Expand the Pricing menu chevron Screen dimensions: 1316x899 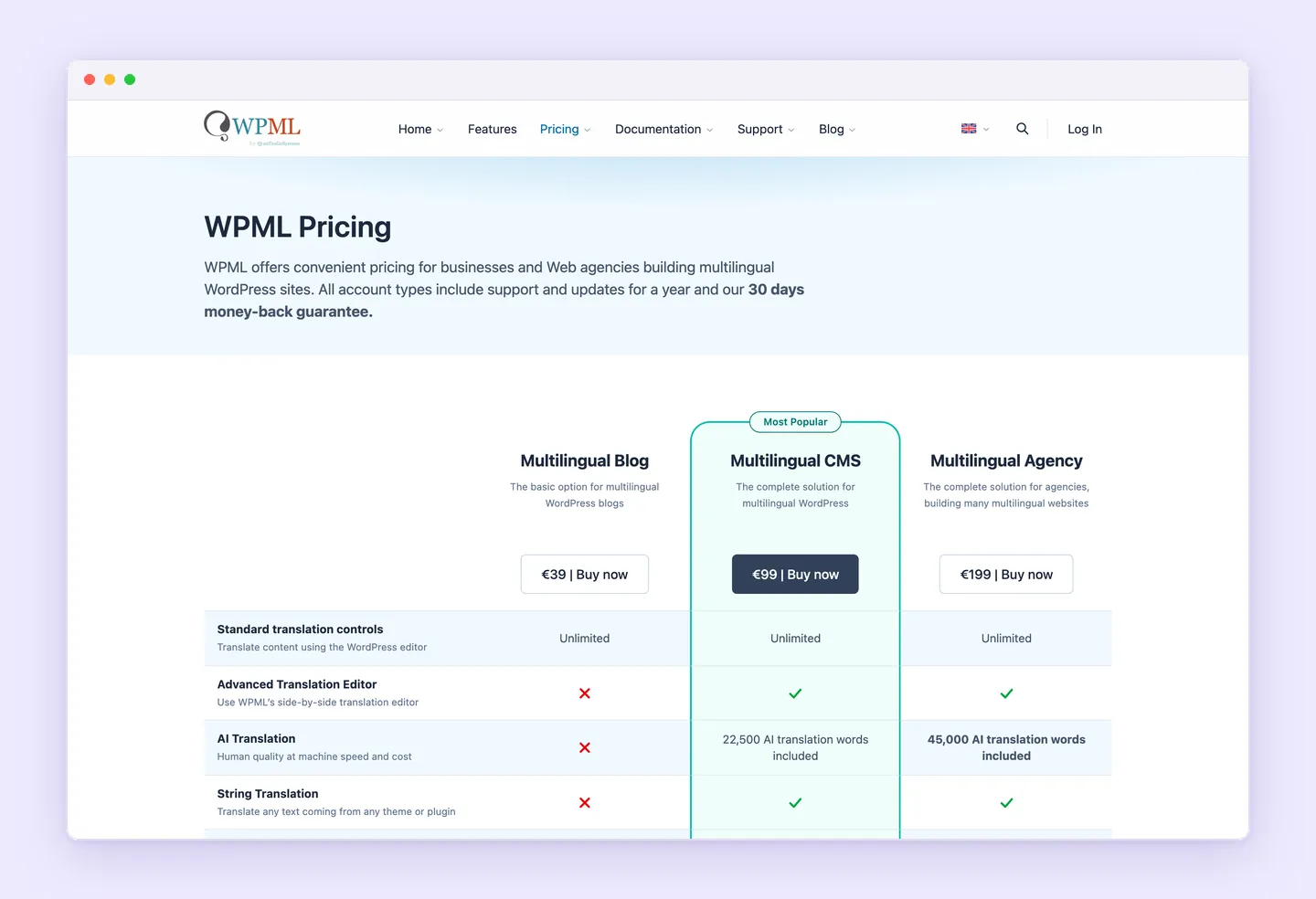tap(588, 130)
